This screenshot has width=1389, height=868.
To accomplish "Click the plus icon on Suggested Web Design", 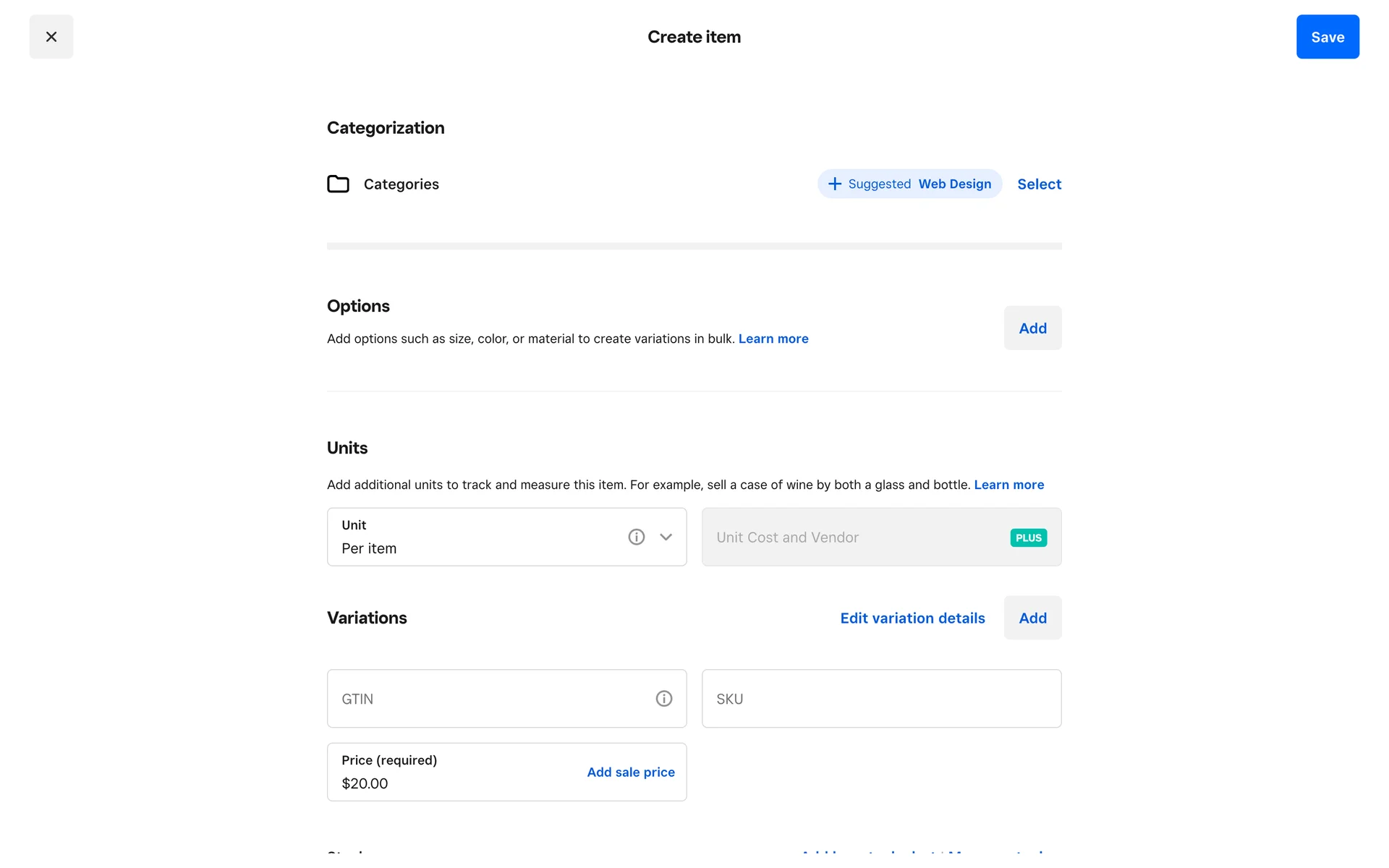I will click(834, 184).
